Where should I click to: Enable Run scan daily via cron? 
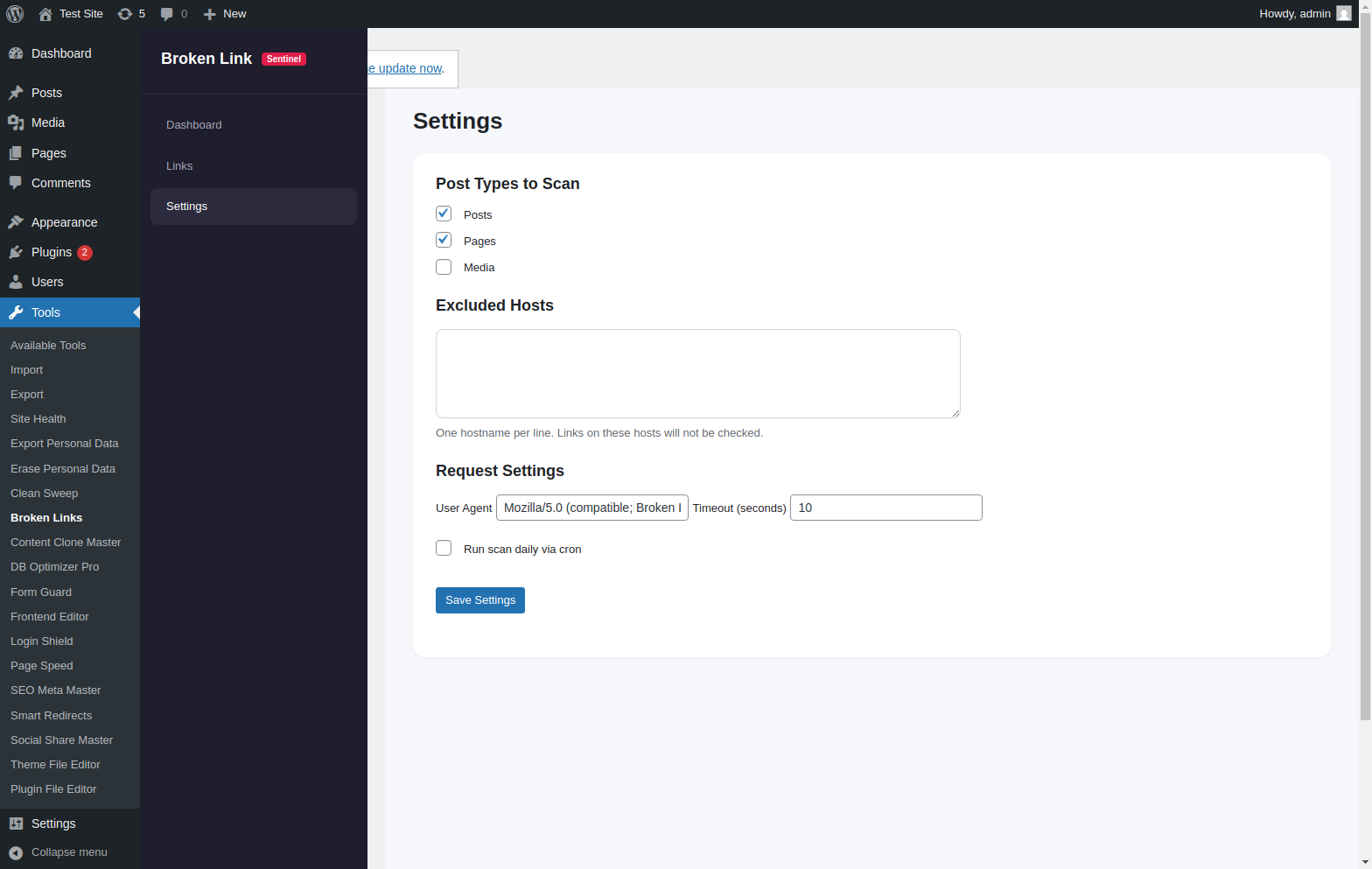click(444, 548)
